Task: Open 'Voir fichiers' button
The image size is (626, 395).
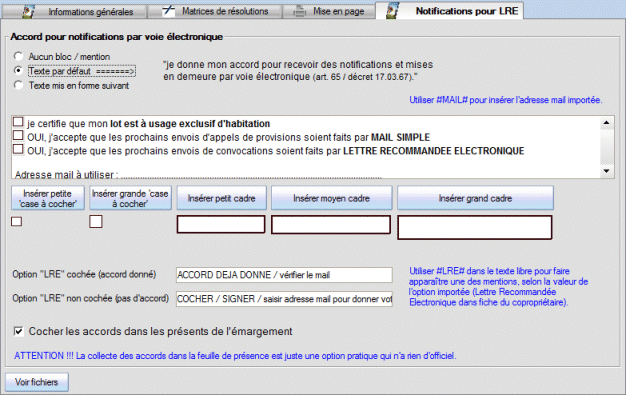Action: pos(37,382)
